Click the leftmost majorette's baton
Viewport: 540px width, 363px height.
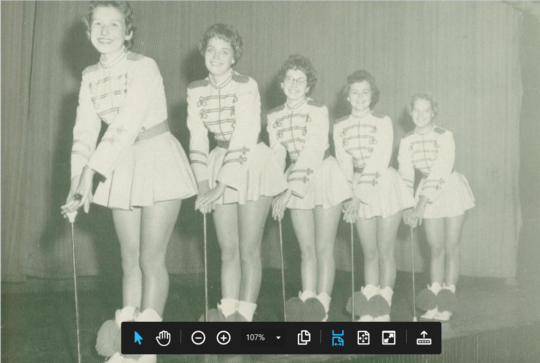(x=74, y=286)
